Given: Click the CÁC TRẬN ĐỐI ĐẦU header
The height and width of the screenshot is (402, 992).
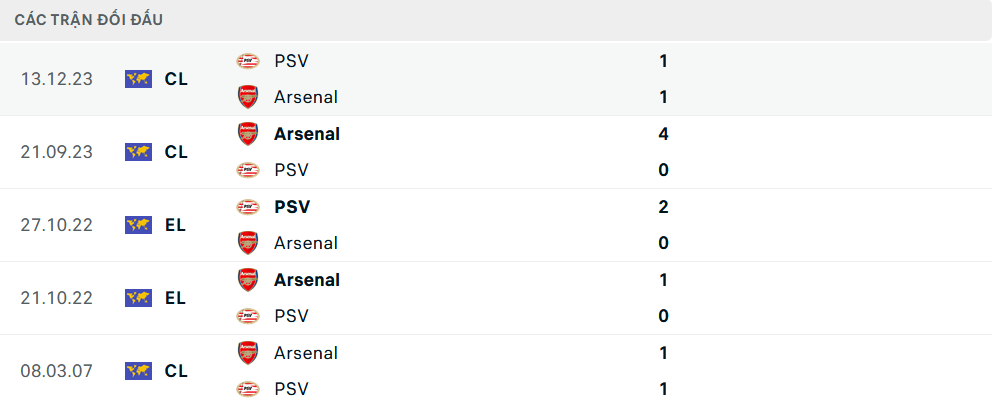Looking at the screenshot, I should (x=89, y=20).
